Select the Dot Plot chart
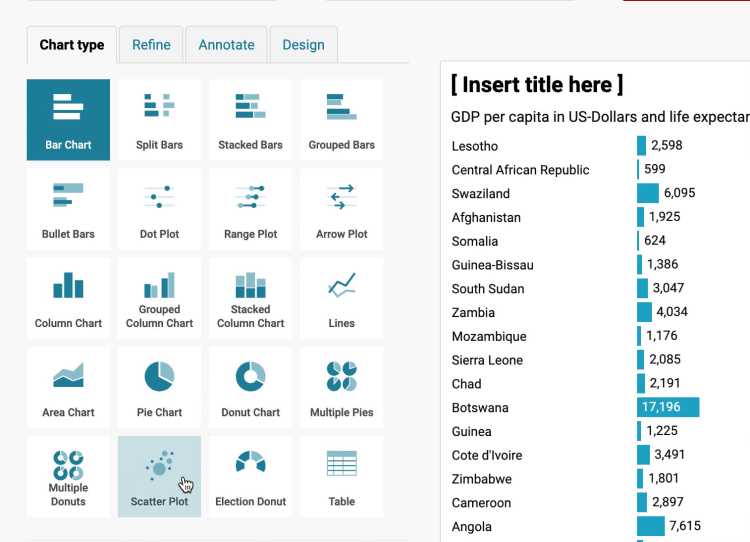The image size is (750, 542). point(159,209)
